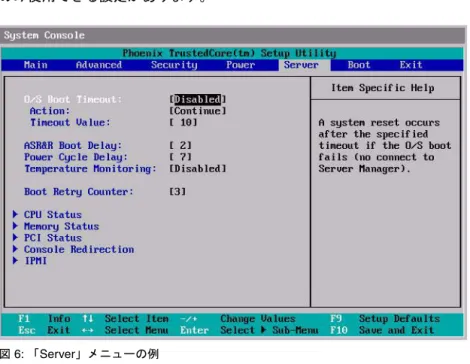This screenshot has width=470, height=364.
Task: Edit the Power Cycle Delay value 7
Action: [x=180, y=157]
